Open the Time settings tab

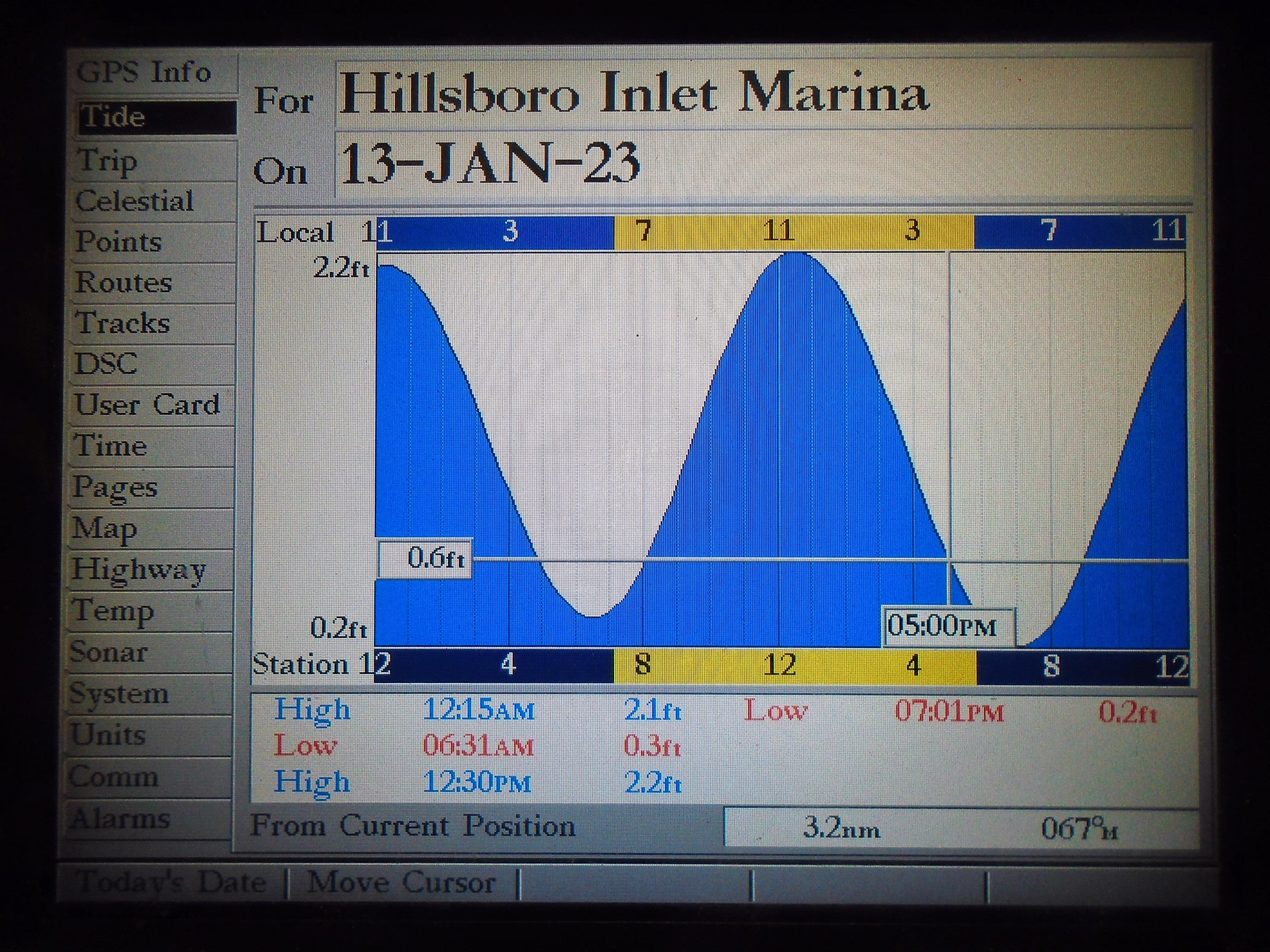[x=152, y=446]
